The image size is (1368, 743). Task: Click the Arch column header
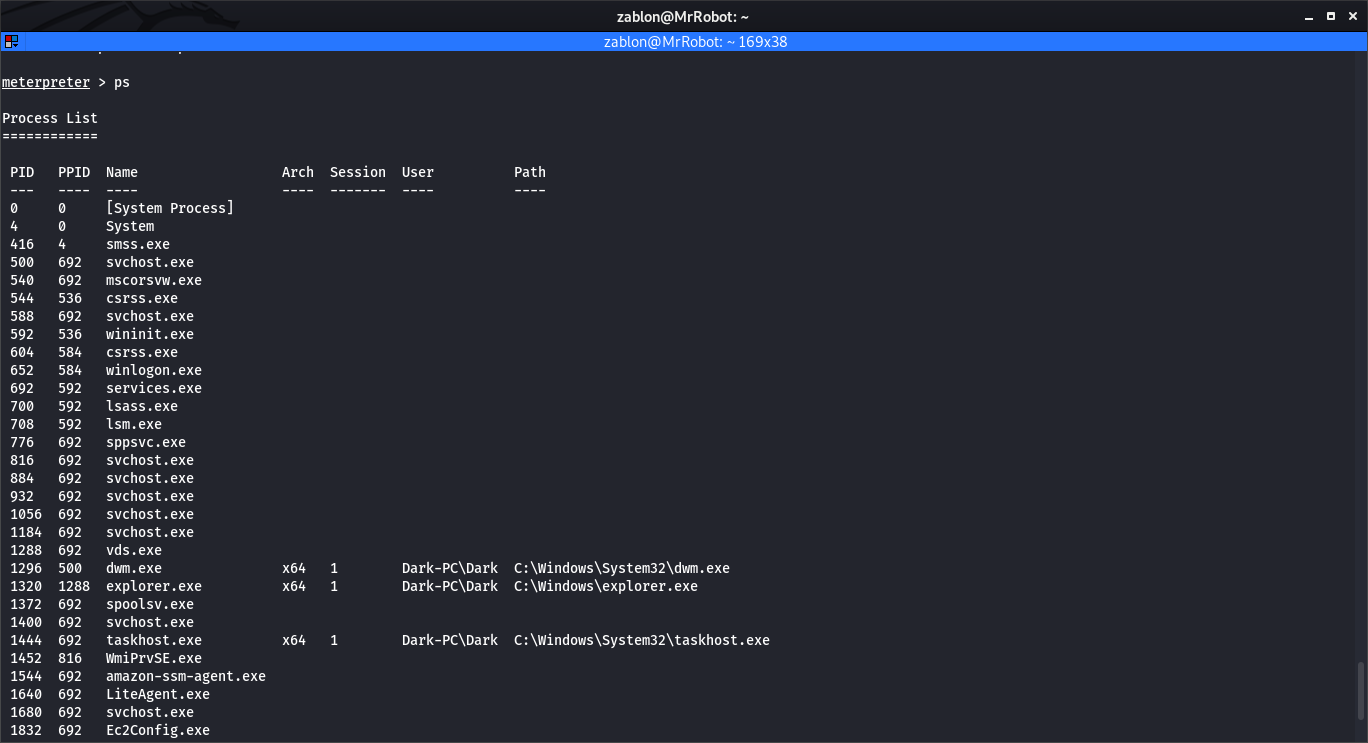click(x=298, y=172)
